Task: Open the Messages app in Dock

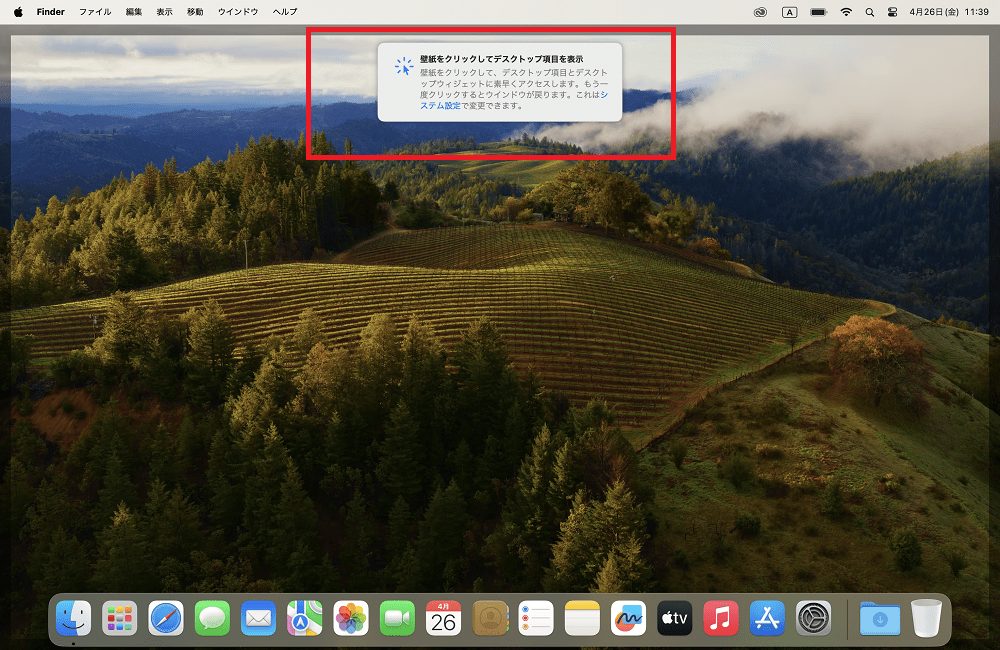Action: [212, 618]
